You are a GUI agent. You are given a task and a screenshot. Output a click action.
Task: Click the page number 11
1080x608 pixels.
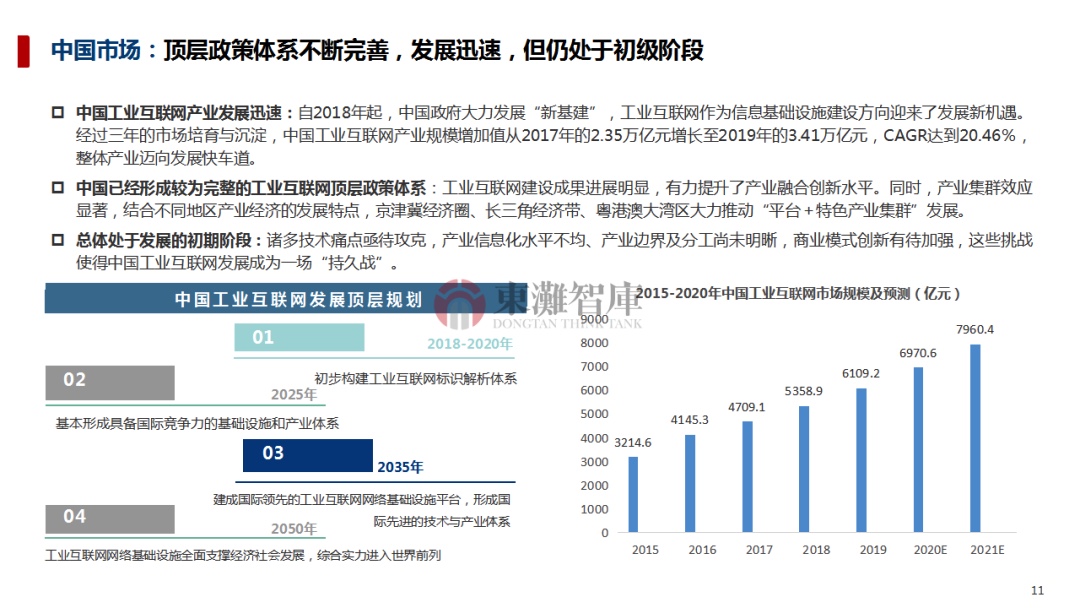point(1036,589)
